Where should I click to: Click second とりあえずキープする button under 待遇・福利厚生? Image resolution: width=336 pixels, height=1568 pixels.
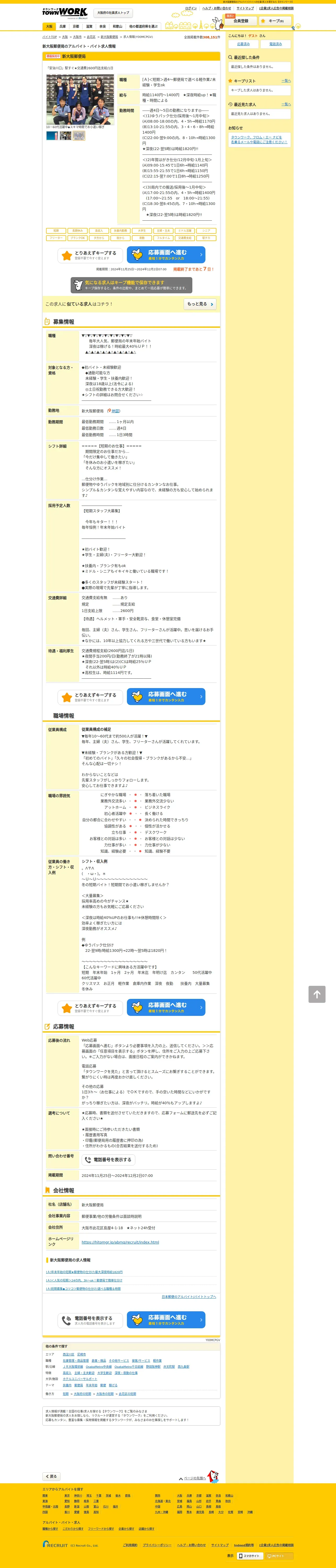[x=90, y=697]
